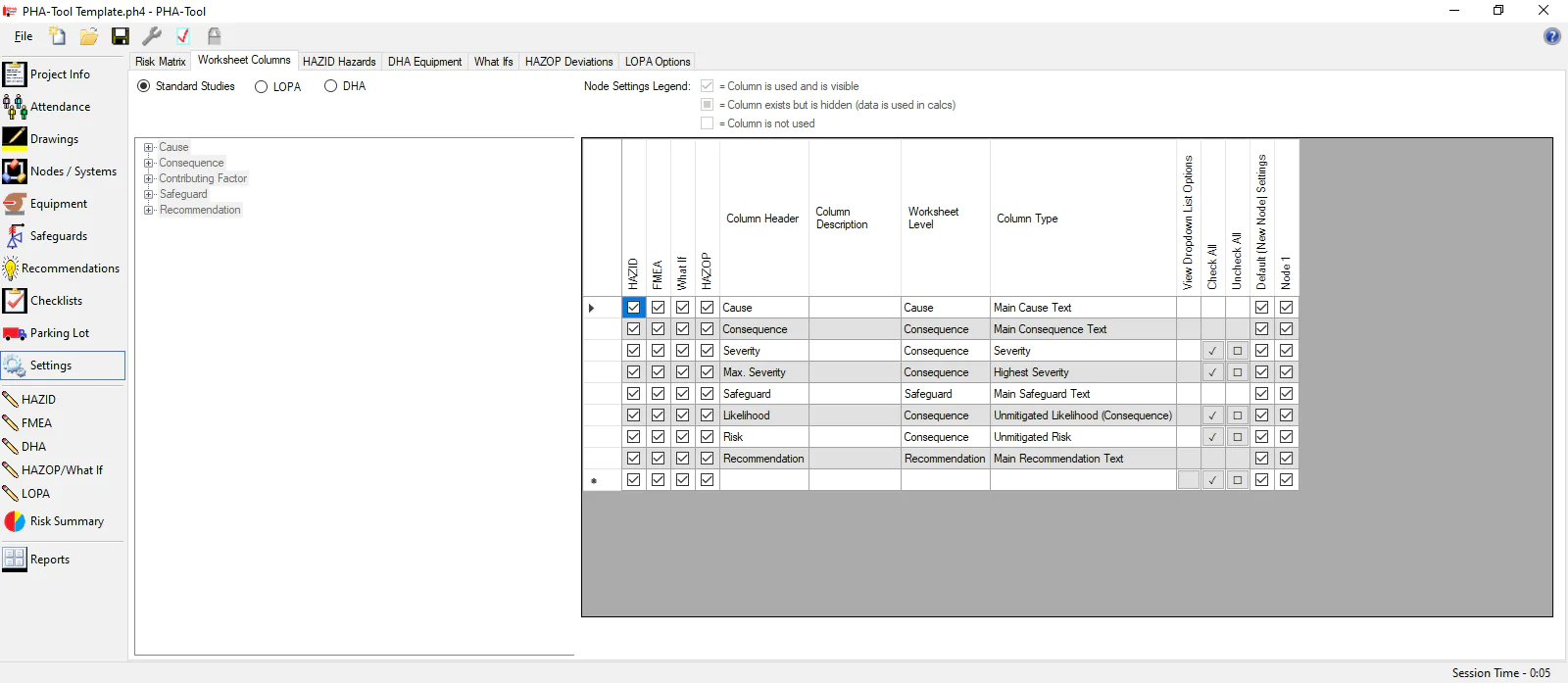Click the 'Session Time' status entry
The image size is (1568, 683).
[1501, 673]
